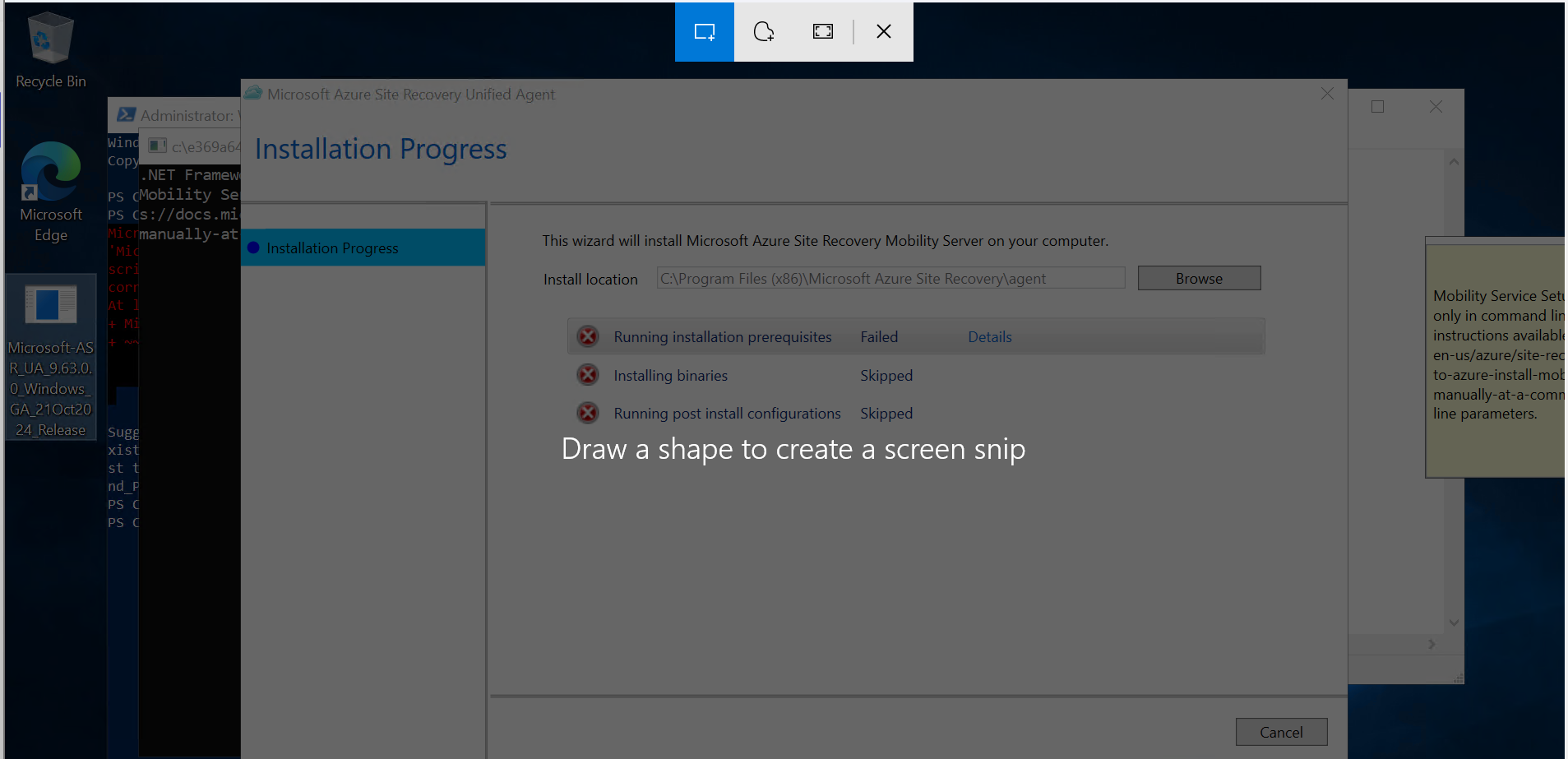Click the 'Running post install configurations' text
Viewport: 1568px width, 759px height.
pos(727,414)
